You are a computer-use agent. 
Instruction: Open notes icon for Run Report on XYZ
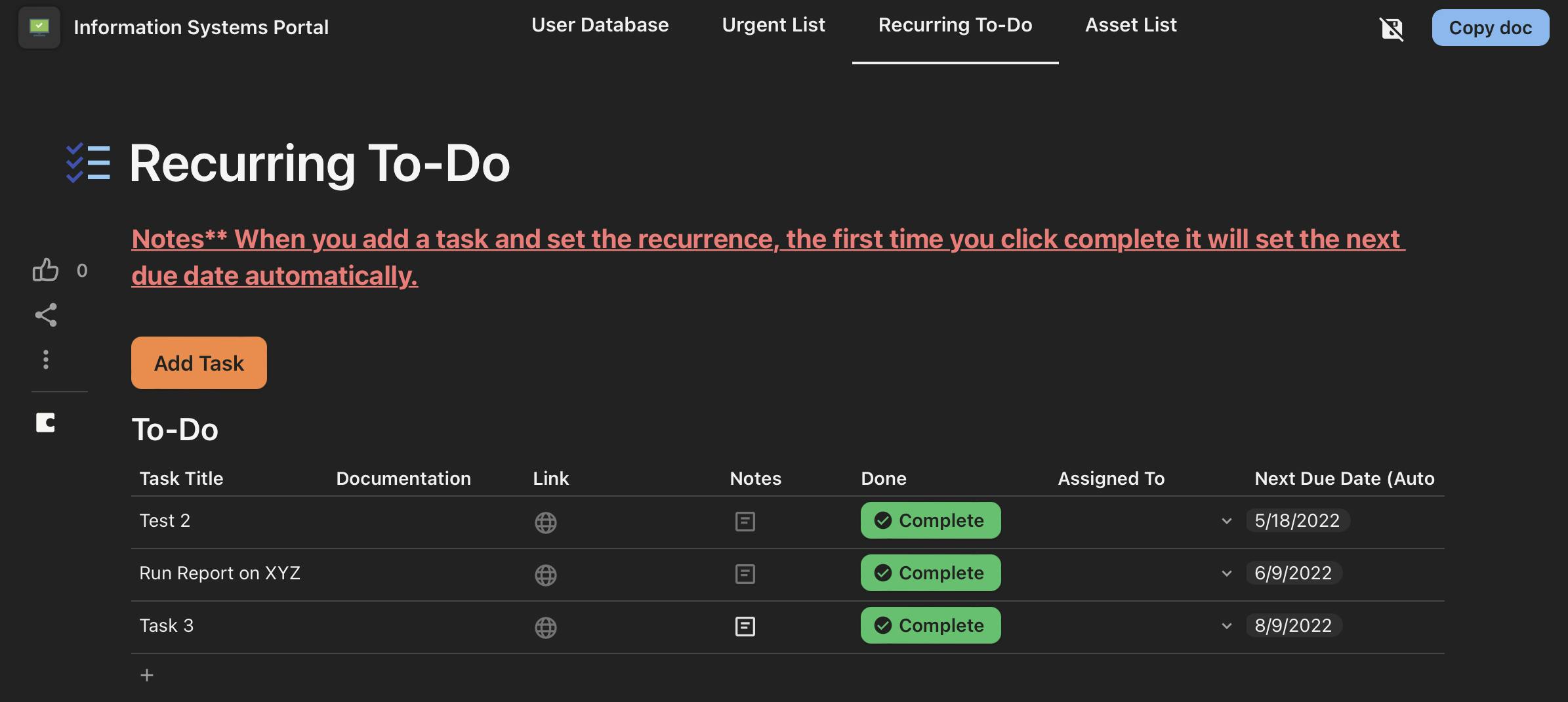[745, 574]
